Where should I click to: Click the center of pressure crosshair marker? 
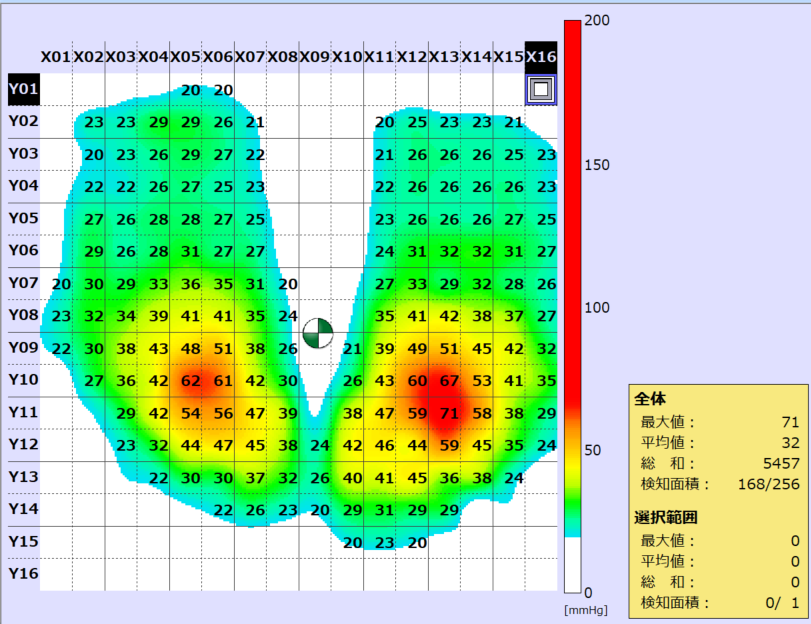317,334
